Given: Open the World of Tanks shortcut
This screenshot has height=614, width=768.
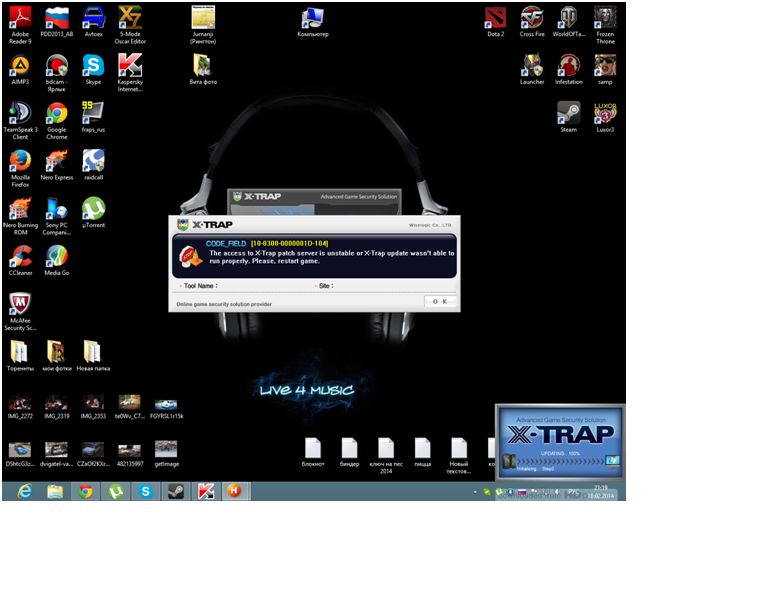Looking at the screenshot, I should (x=568, y=18).
